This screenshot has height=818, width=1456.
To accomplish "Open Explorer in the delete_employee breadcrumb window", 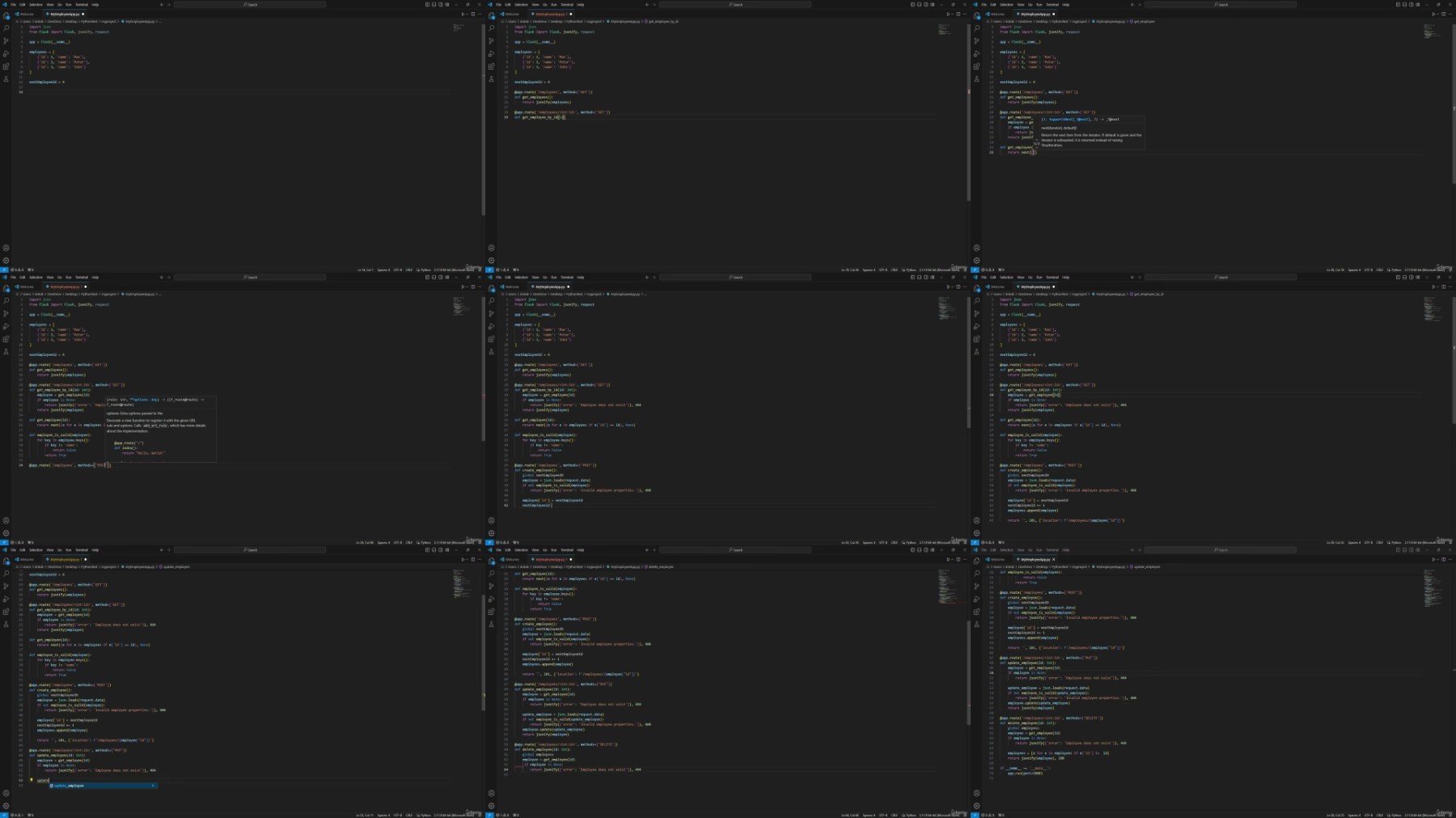I will pos(491,562).
